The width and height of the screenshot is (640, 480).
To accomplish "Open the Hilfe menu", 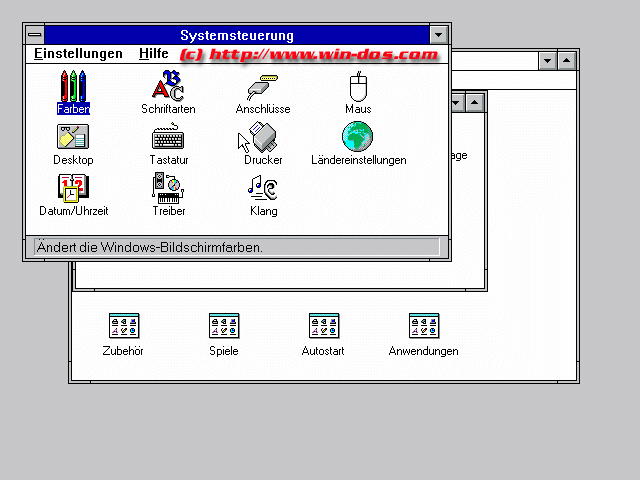I will (x=153, y=54).
